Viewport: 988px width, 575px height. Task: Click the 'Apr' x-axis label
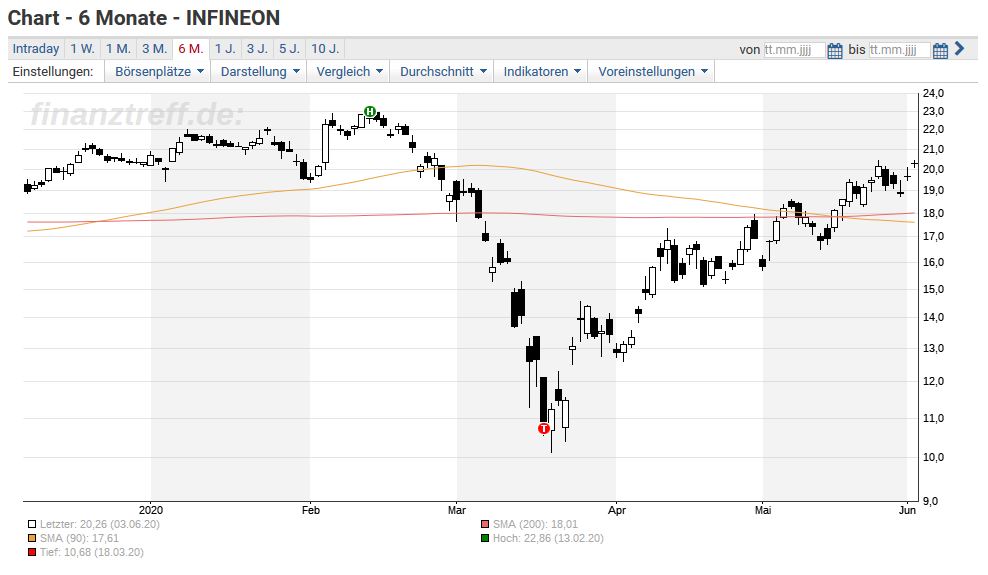(617, 510)
